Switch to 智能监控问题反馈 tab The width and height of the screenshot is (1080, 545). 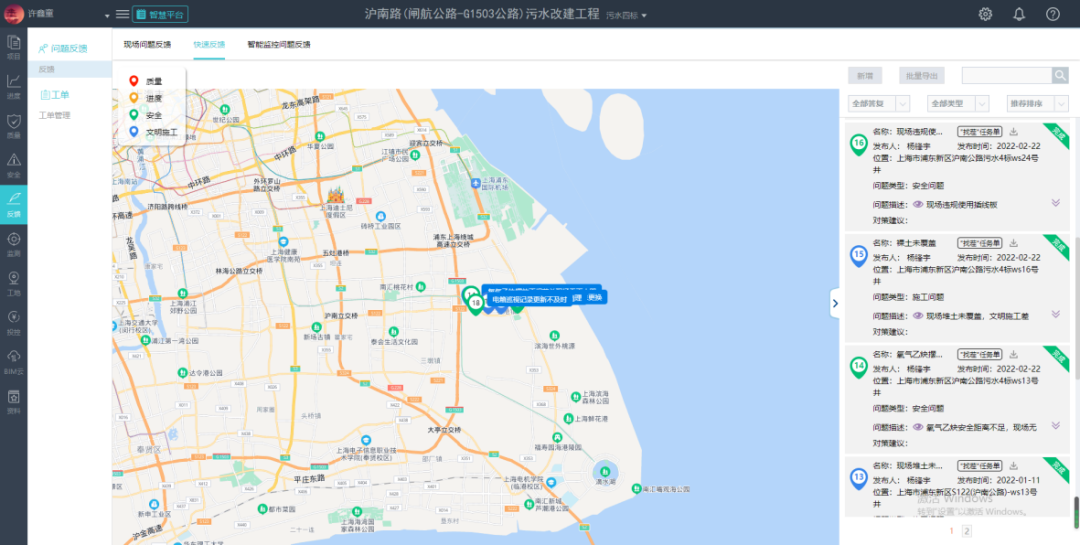[x=279, y=45]
